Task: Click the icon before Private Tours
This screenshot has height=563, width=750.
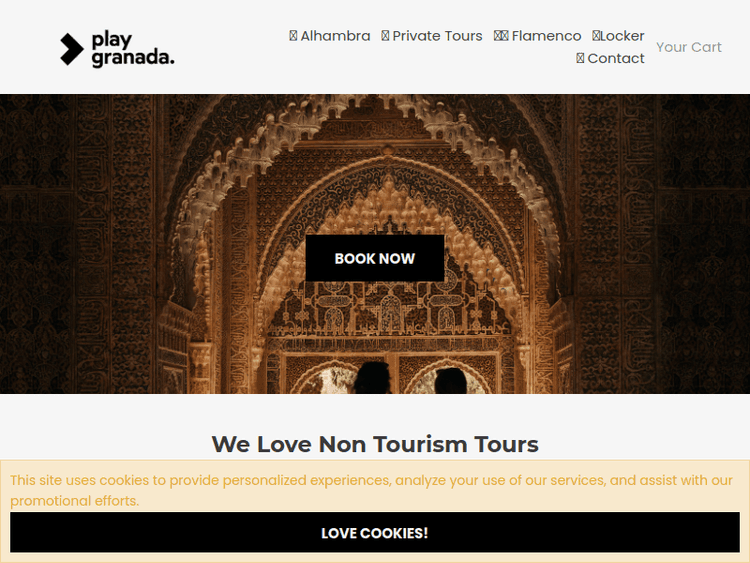Action: (385, 36)
